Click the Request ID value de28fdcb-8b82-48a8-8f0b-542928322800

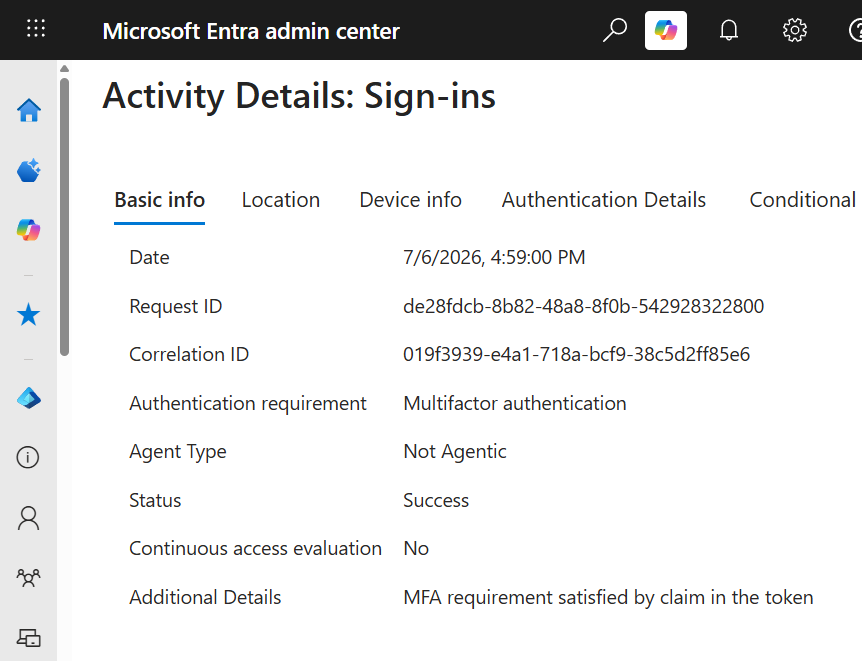pos(583,306)
